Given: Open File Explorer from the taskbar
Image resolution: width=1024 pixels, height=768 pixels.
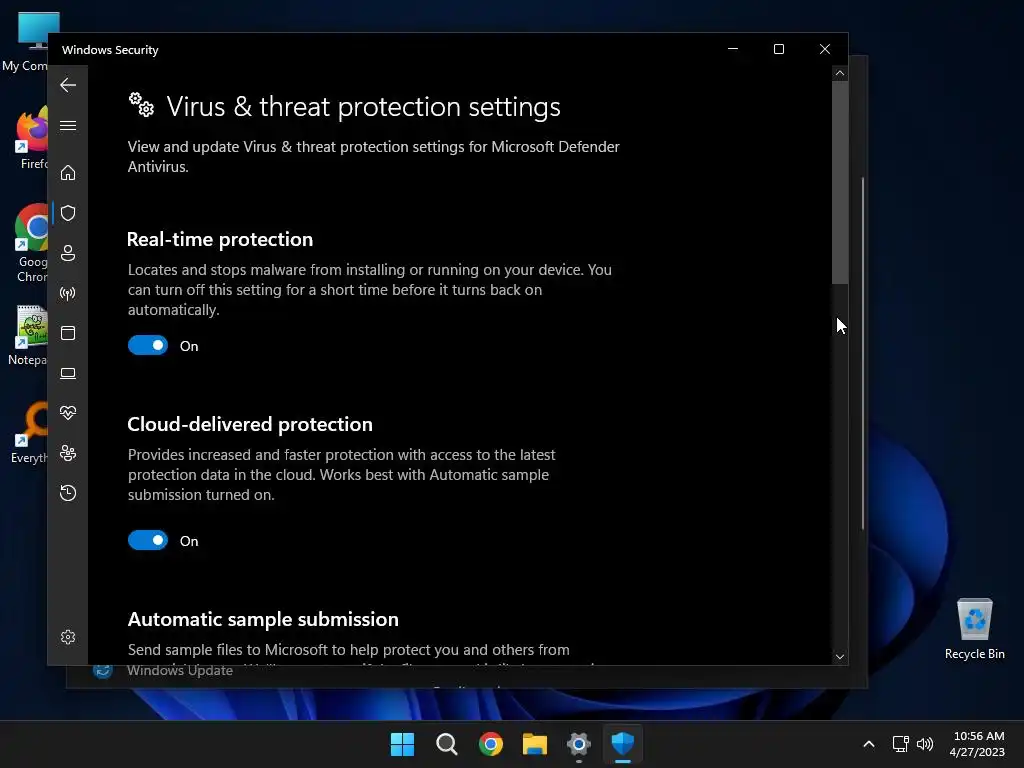Looking at the screenshot, I should pyautogui.click(x=535, y=744).
